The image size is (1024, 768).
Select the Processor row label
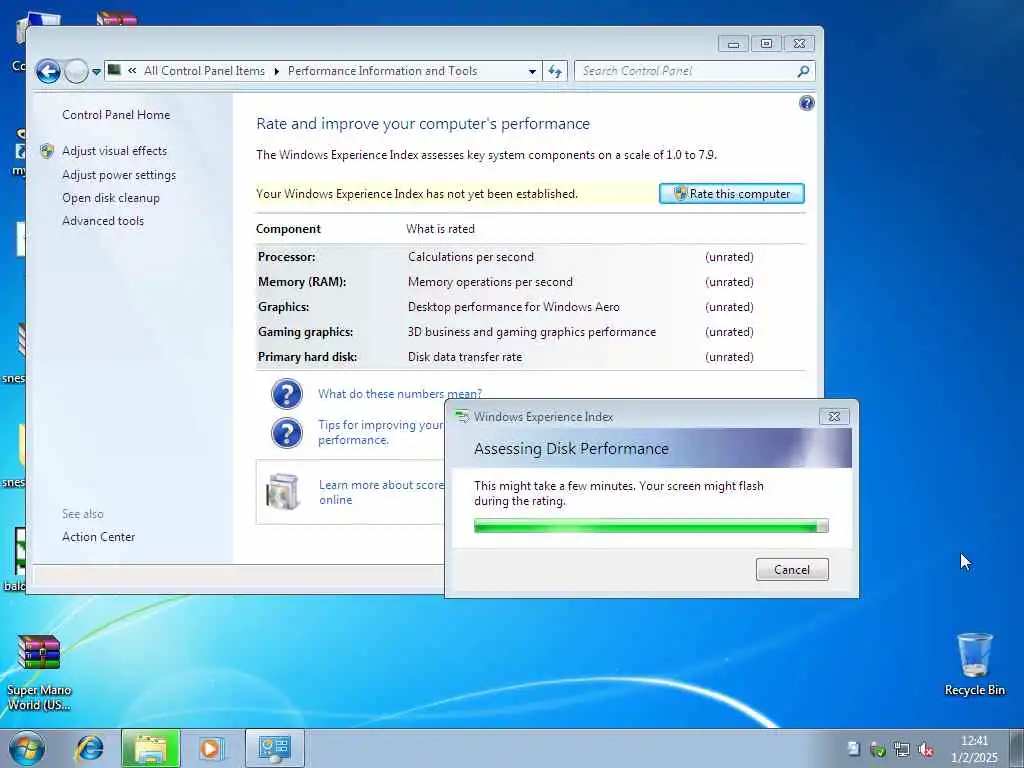[287, 257]
